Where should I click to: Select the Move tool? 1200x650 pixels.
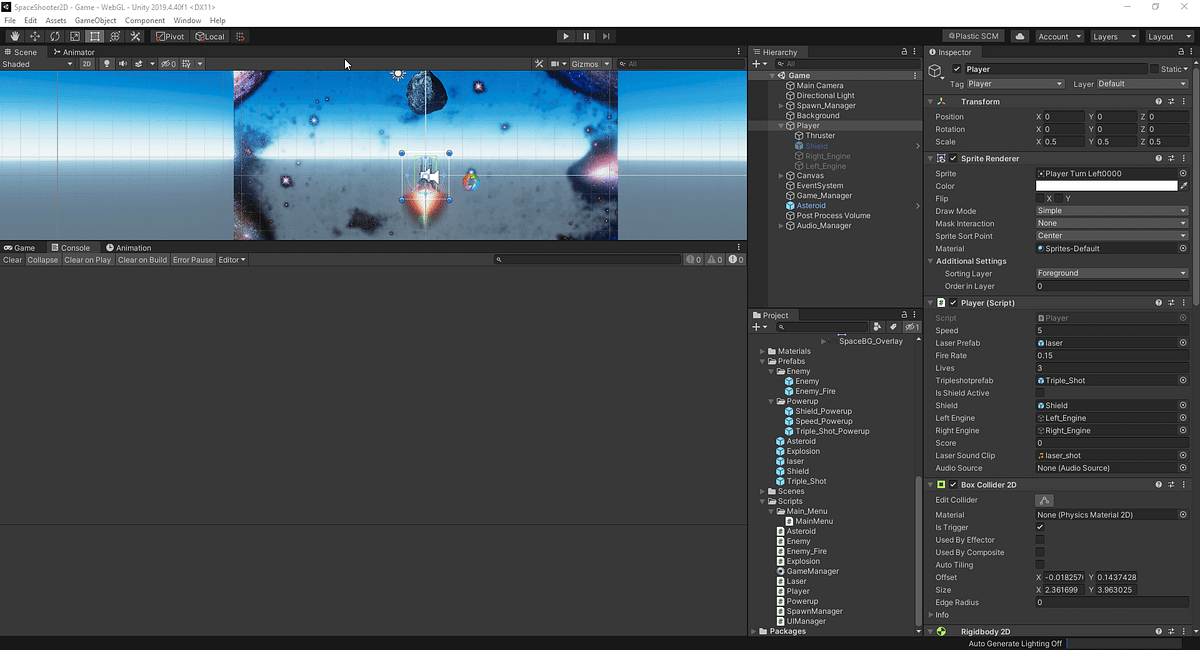[x=33, y=36]
